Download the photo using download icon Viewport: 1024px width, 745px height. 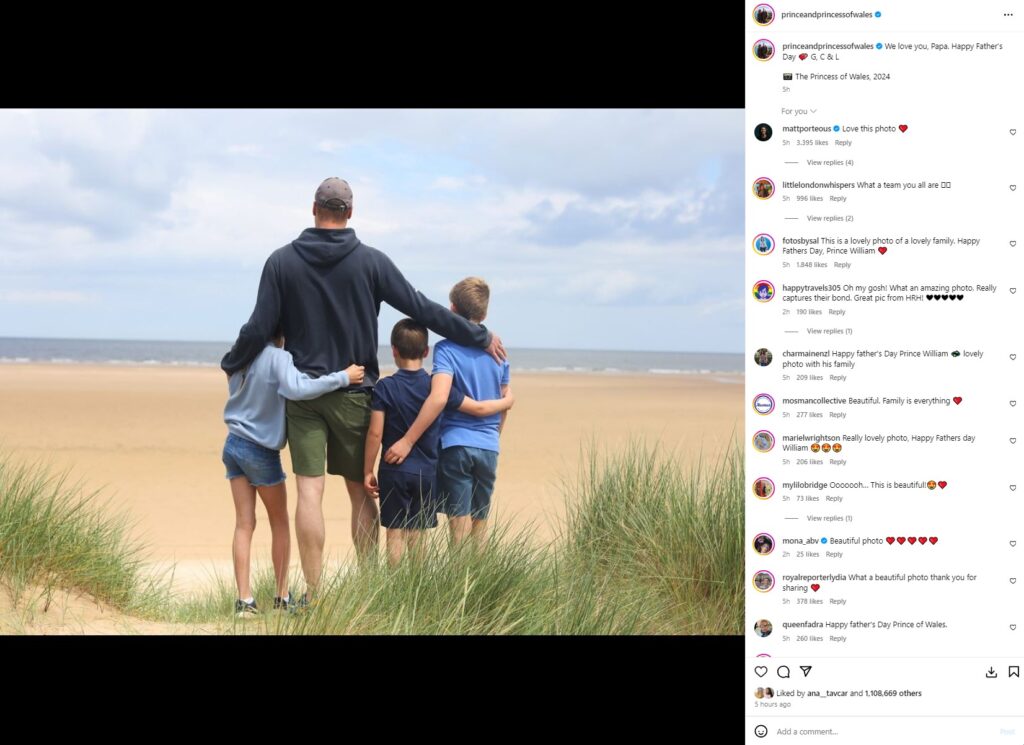tap(991, 672)
